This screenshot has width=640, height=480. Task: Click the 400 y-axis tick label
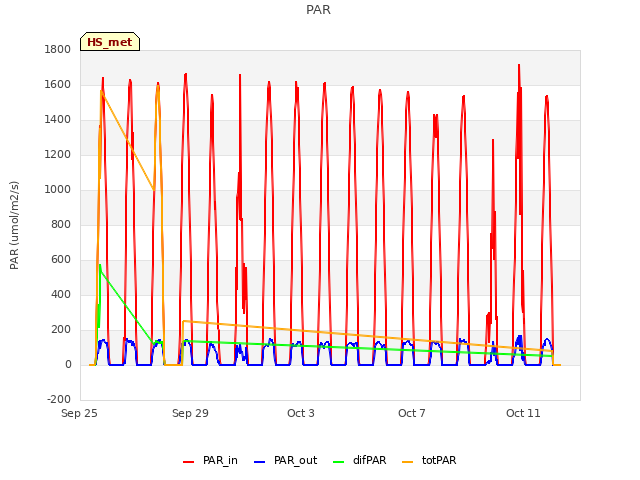click(x=61, y=294)
